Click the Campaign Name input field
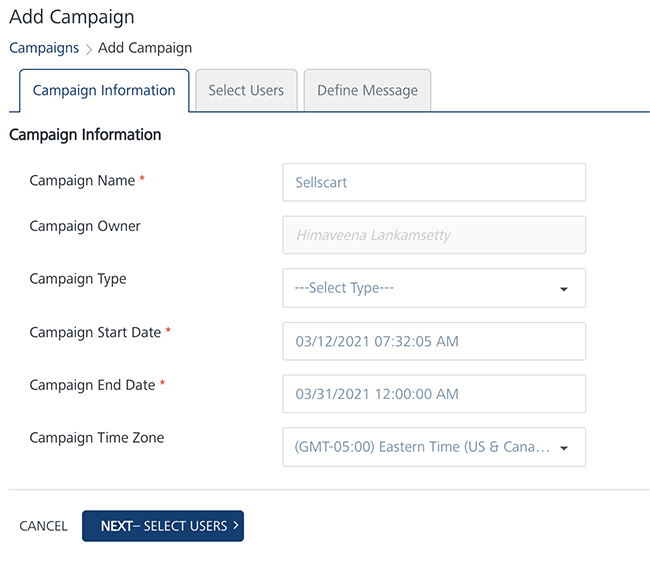Screen dimensions: 650x564 point(434,183)
